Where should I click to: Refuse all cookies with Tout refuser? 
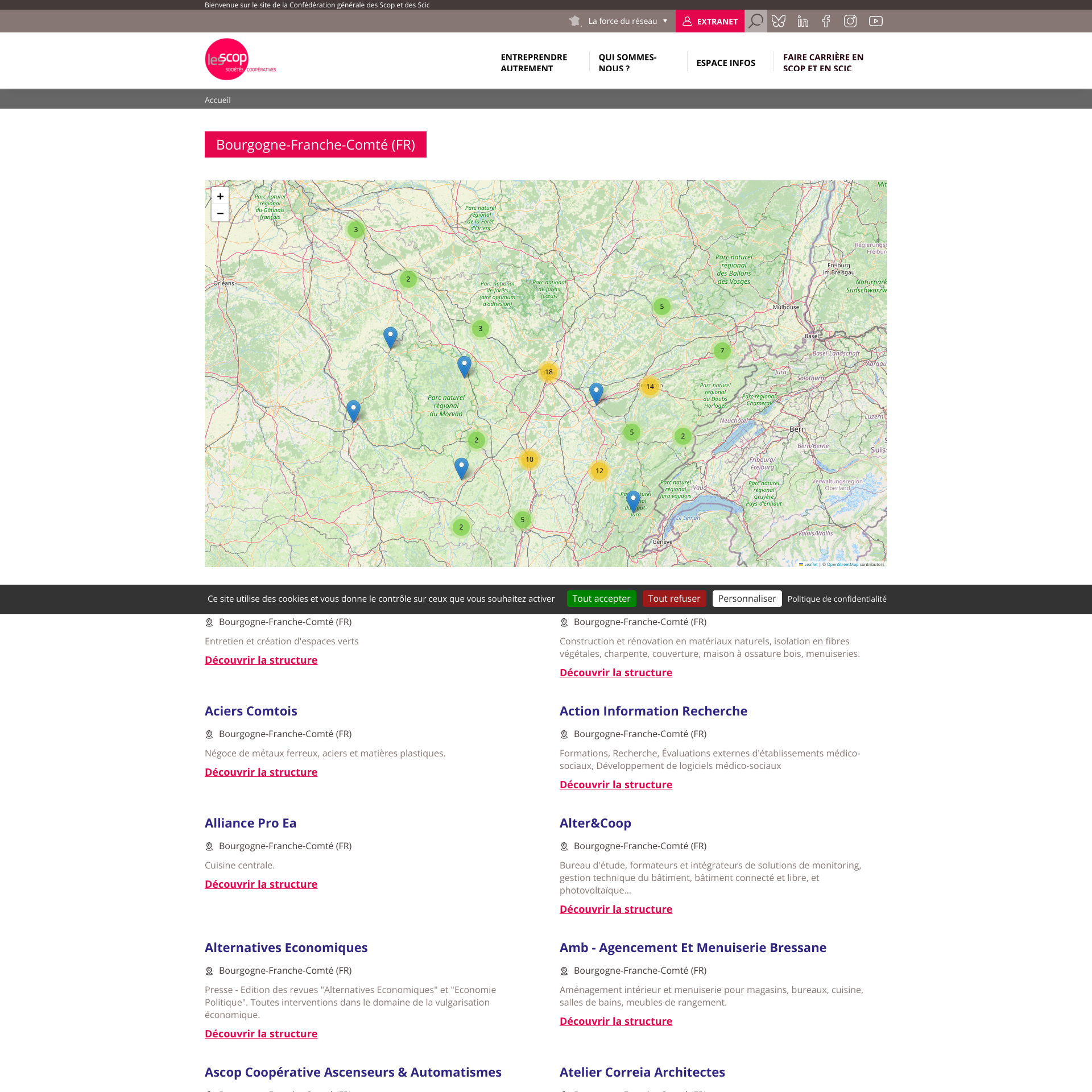pyautogui.click(x=674, y=598)
